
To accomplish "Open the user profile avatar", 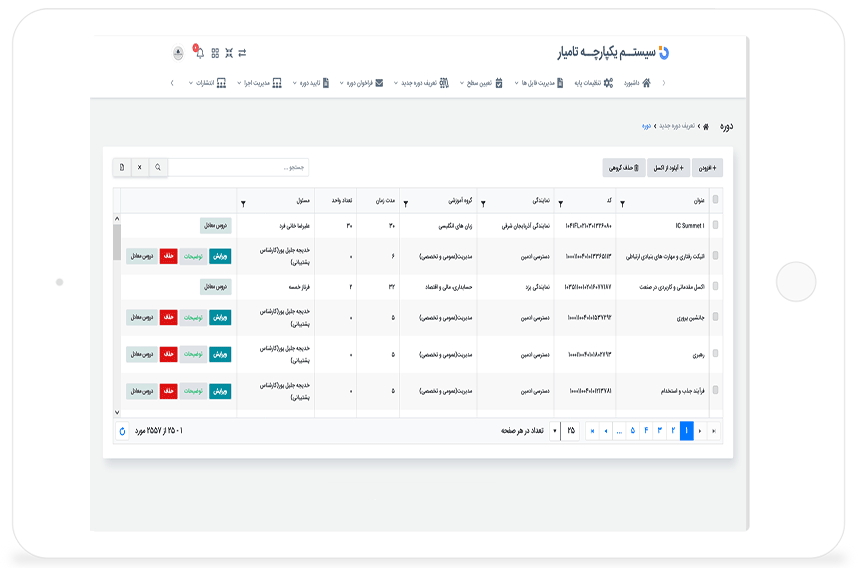I will pyautogui.click(x=179, y=53).
